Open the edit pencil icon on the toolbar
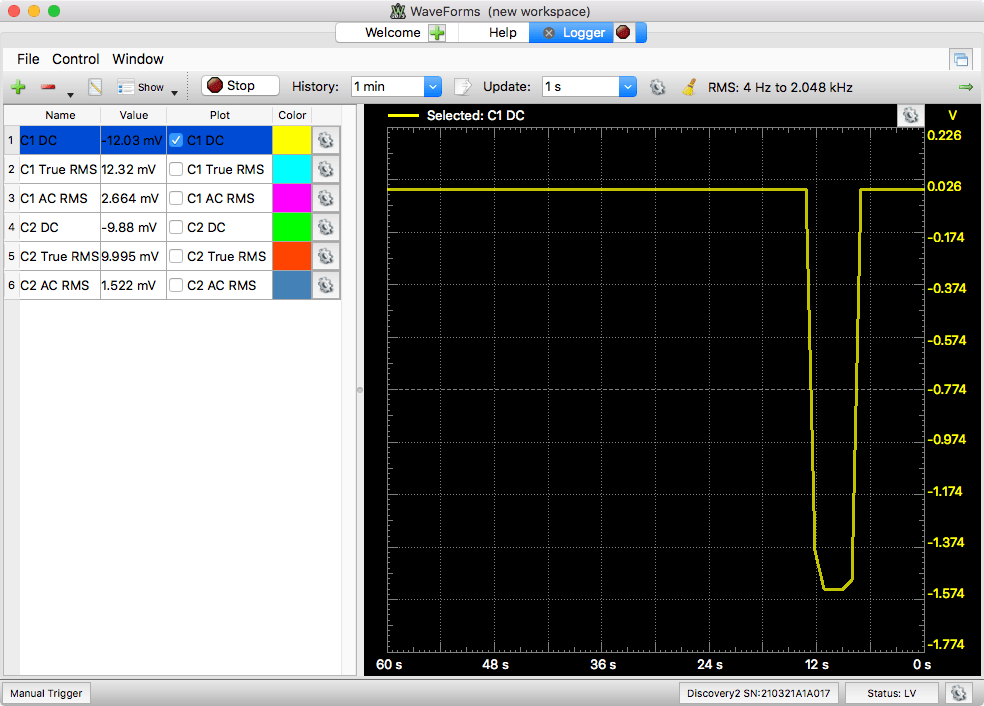The width and height of the screenshot is (984, 706). point(95,87)
